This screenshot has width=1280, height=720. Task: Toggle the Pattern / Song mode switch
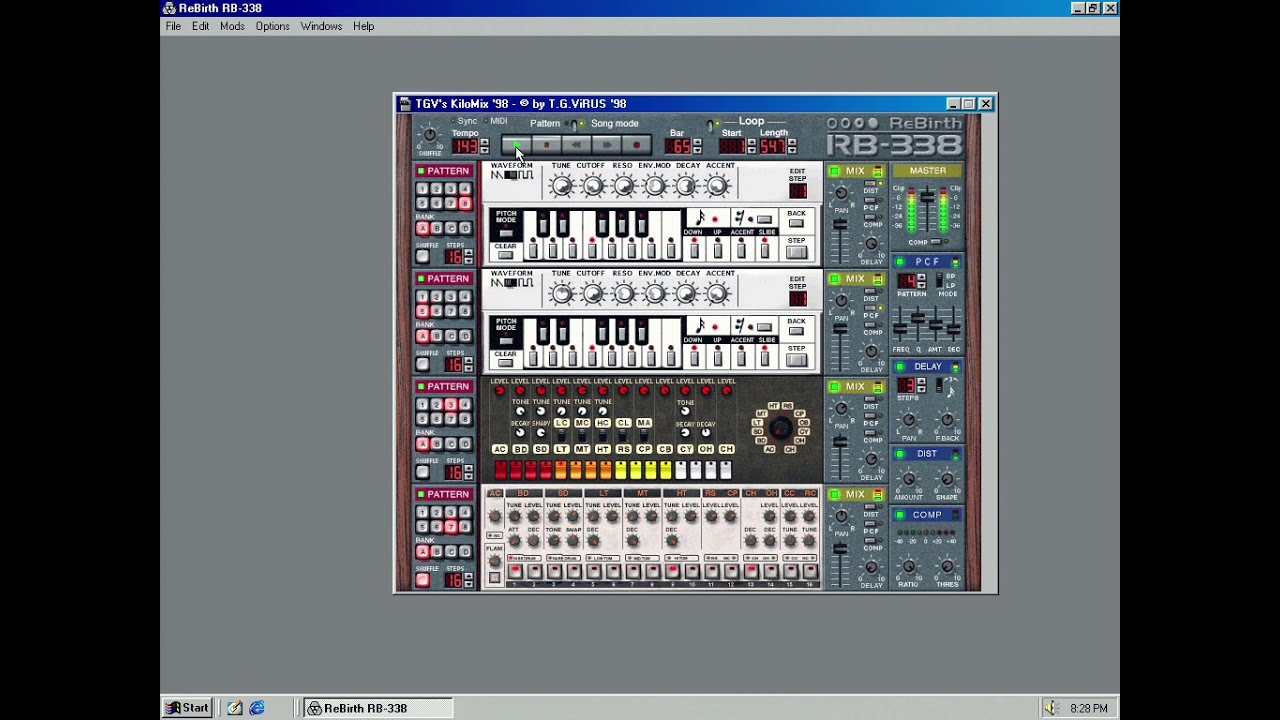tap(575, 124)
